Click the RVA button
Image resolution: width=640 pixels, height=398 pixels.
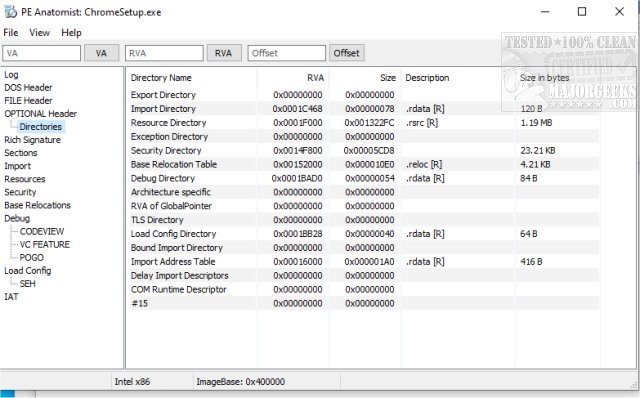(x=223, y=53)
